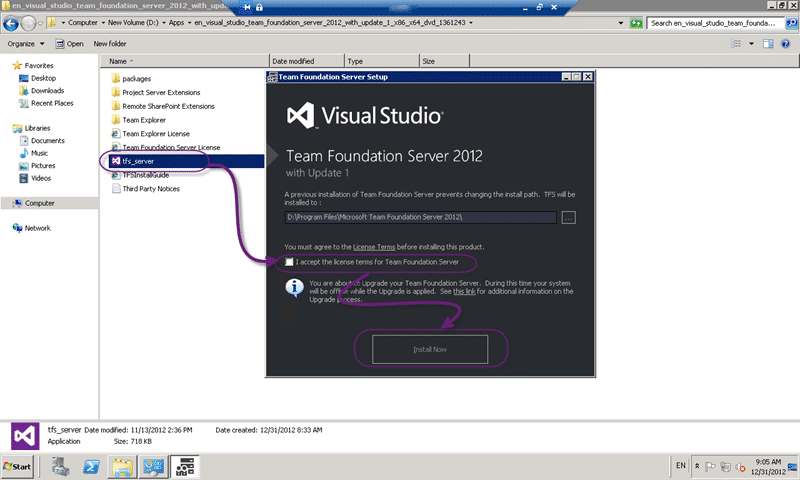
Task: Open the License Terms link
Action: [x=374, y=247]
